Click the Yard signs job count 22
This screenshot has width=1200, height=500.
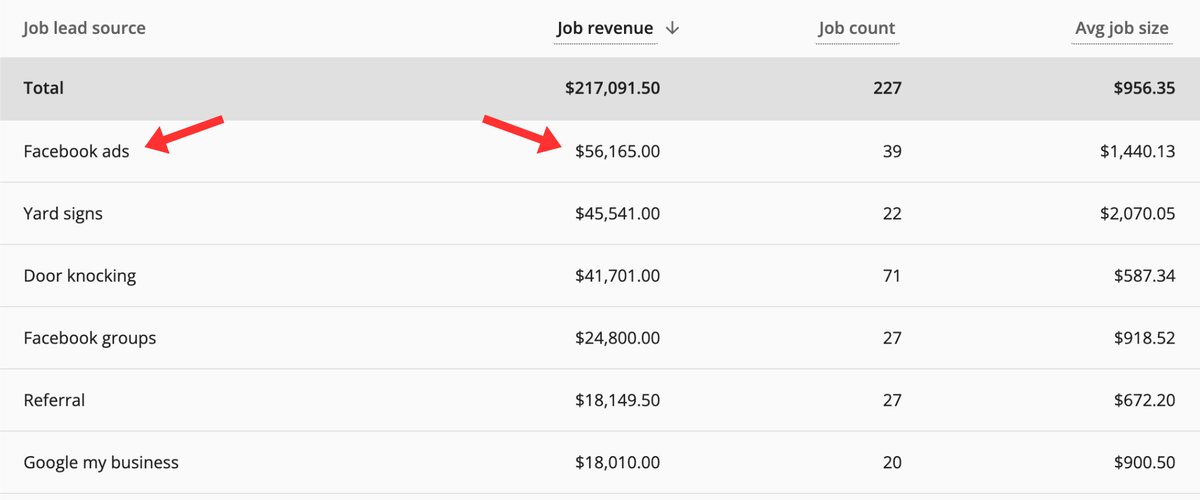click(x=892, y=214)
